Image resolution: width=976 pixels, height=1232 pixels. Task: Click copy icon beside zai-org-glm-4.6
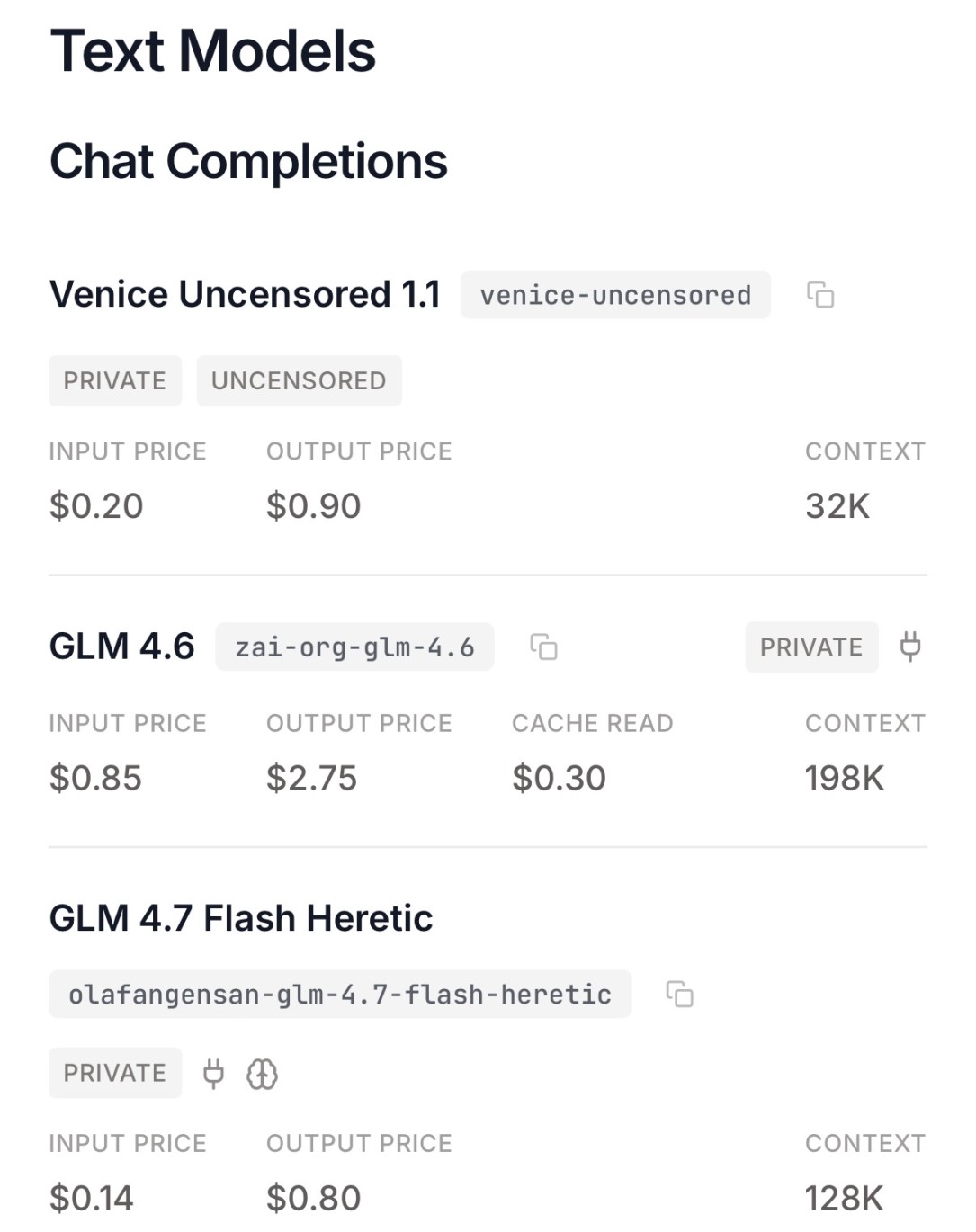click(x=543, y=647)
